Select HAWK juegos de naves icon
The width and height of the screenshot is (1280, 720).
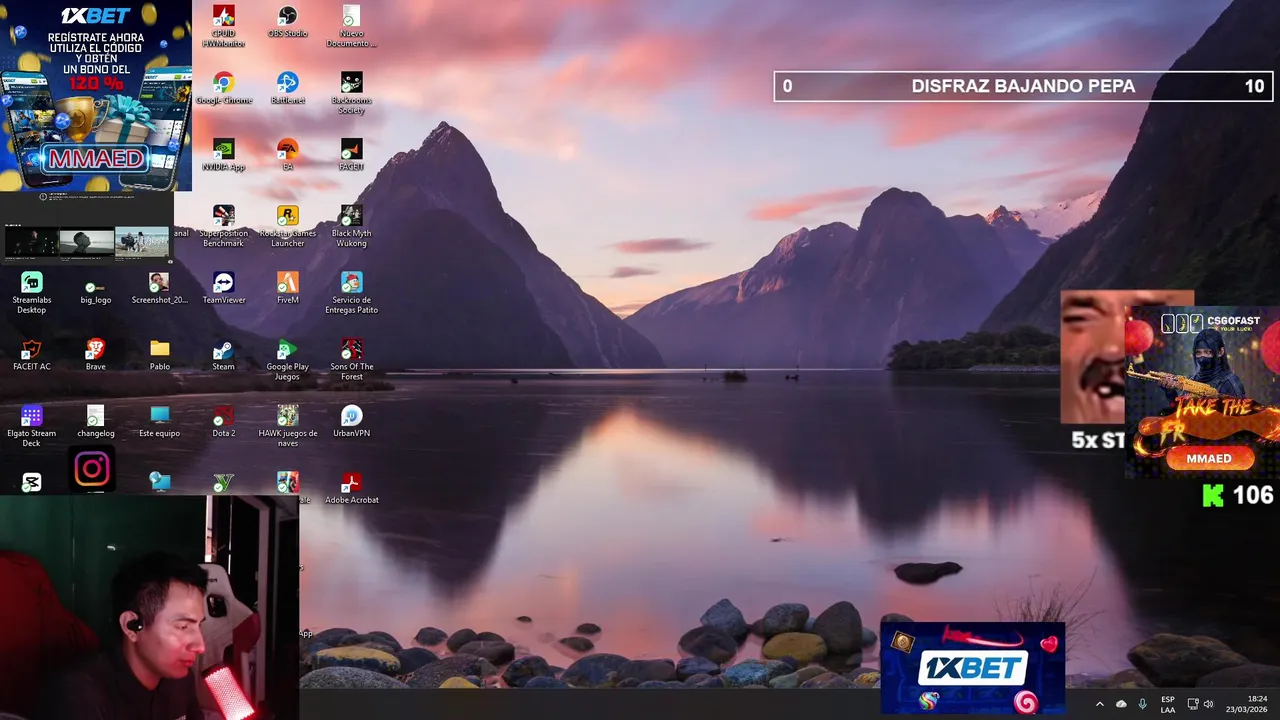[x=288, y=426]
